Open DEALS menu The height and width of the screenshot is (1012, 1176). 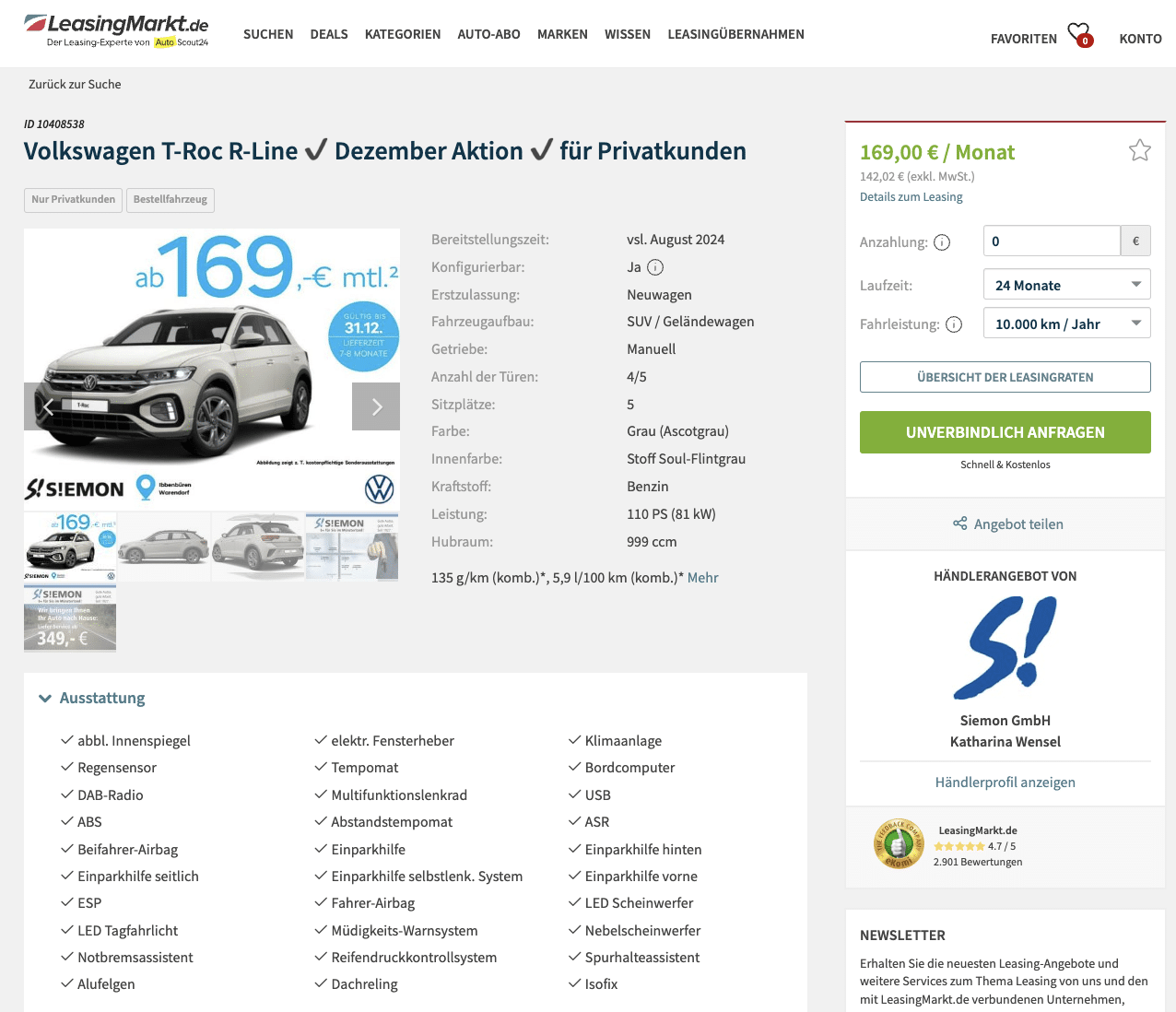pyautogui.click(x=329, y=34)
